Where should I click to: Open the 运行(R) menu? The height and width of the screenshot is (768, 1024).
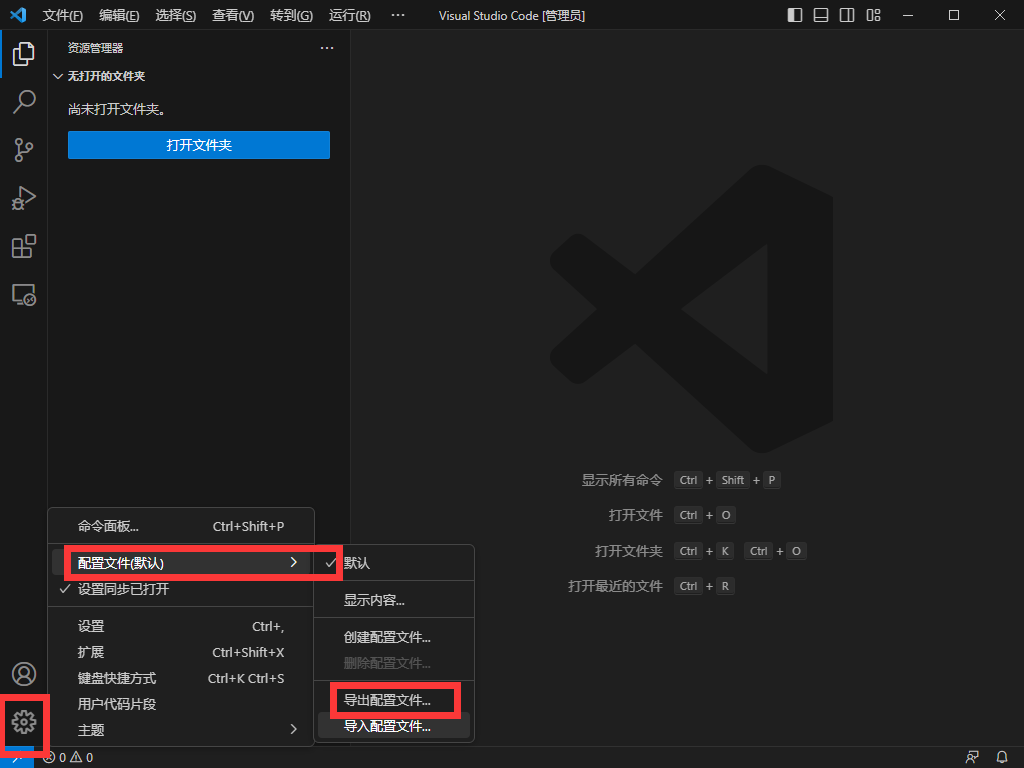(x=349, y=15)
